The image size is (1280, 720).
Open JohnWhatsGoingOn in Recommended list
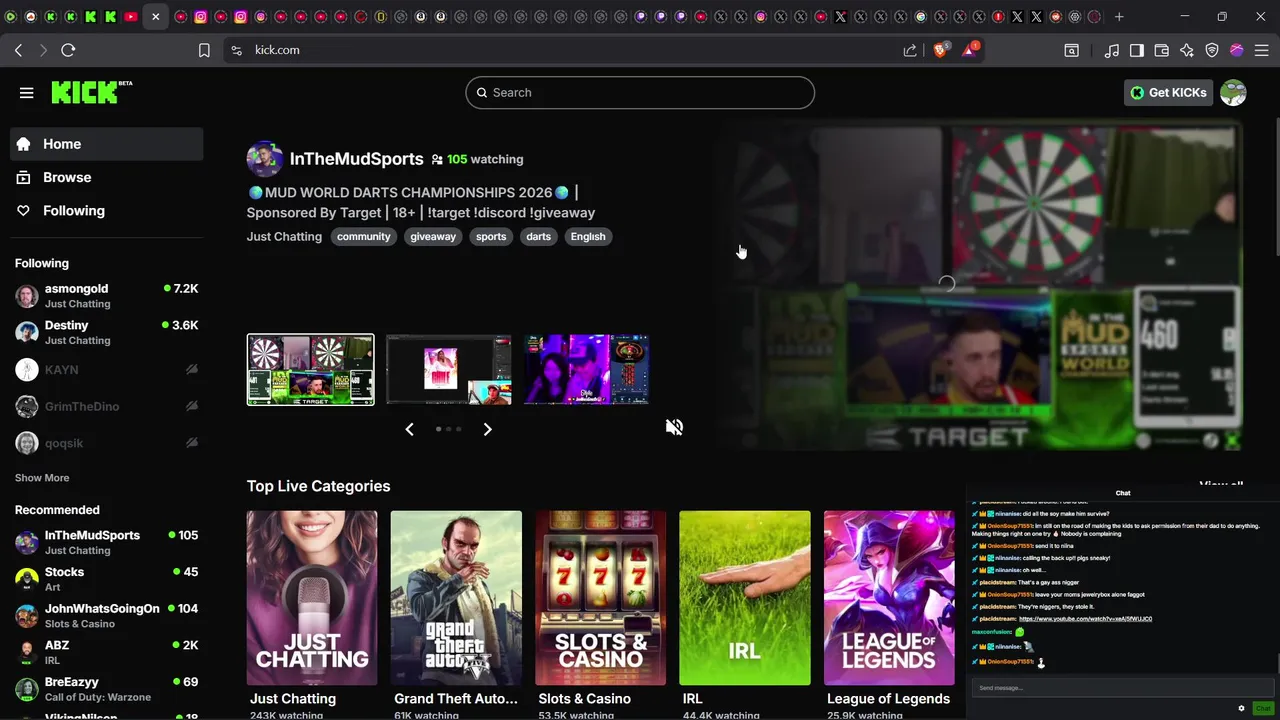(x=107, y=616)
